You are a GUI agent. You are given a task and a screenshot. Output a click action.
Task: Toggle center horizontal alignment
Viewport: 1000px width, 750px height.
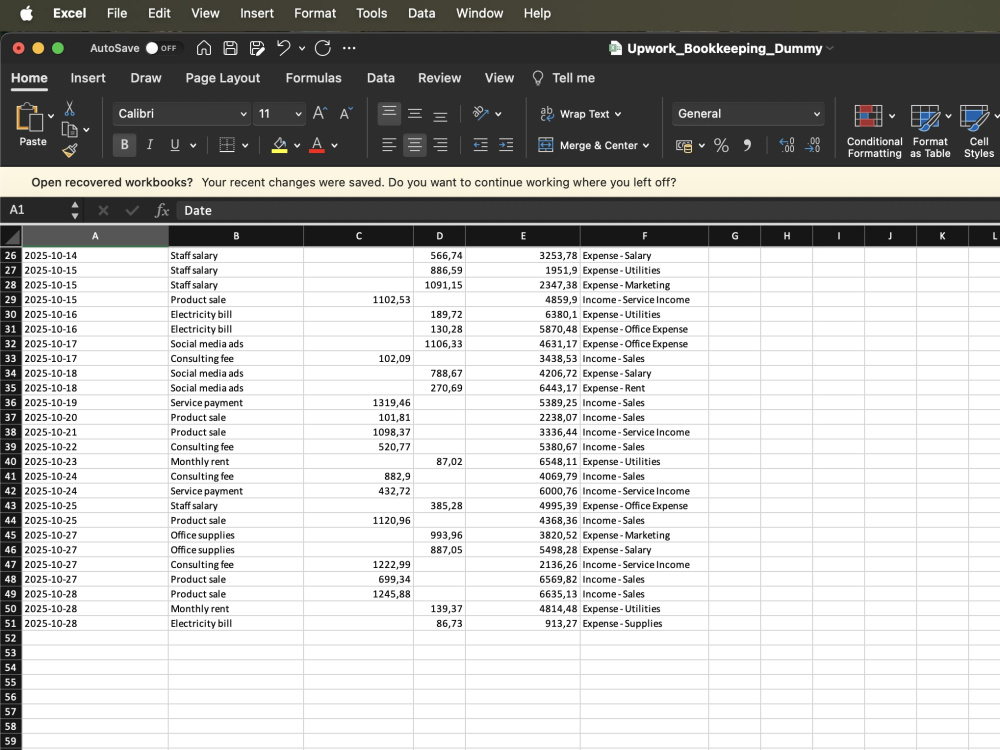(x=415, y=145)
